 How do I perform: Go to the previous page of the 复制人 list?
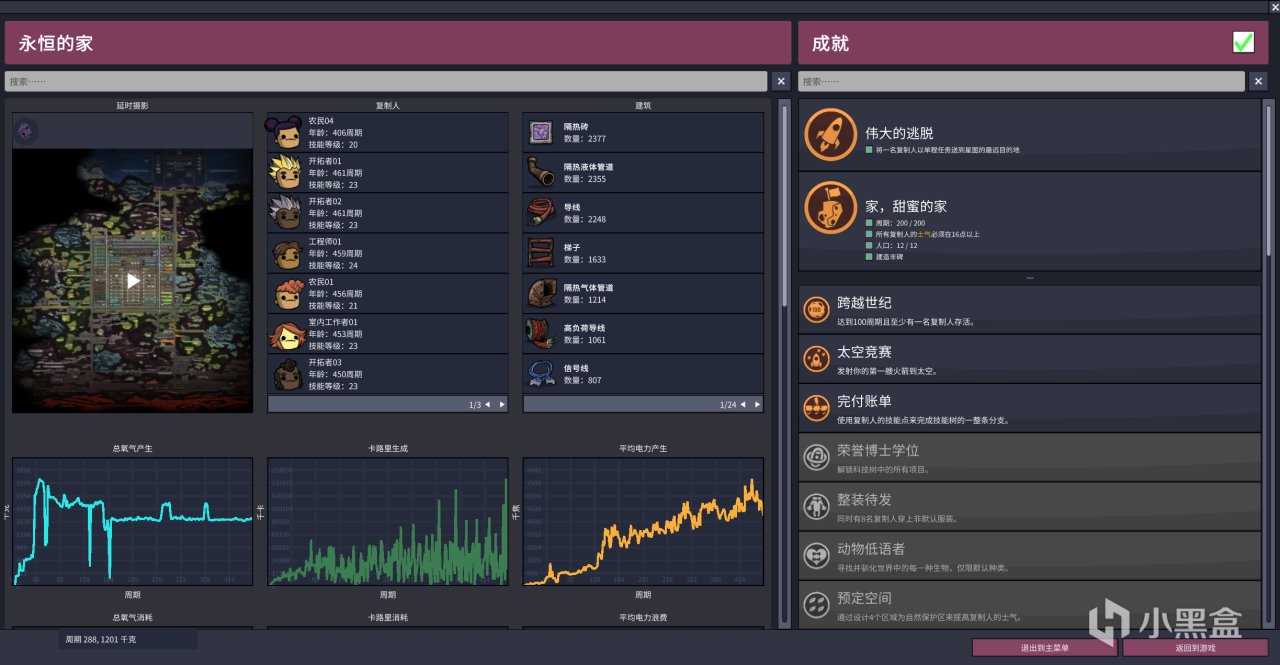tap(487, 405)
